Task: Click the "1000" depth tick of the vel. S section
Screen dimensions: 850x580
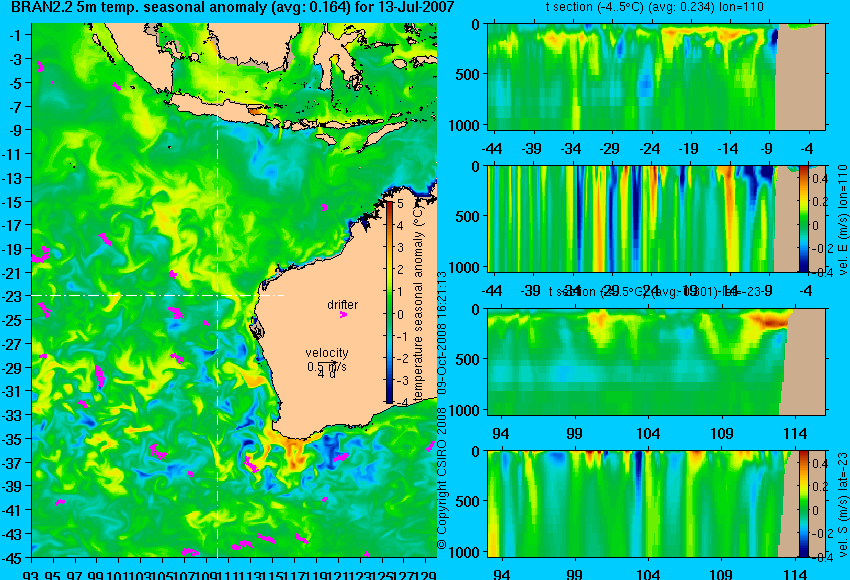Action: (x=464, y=552)
